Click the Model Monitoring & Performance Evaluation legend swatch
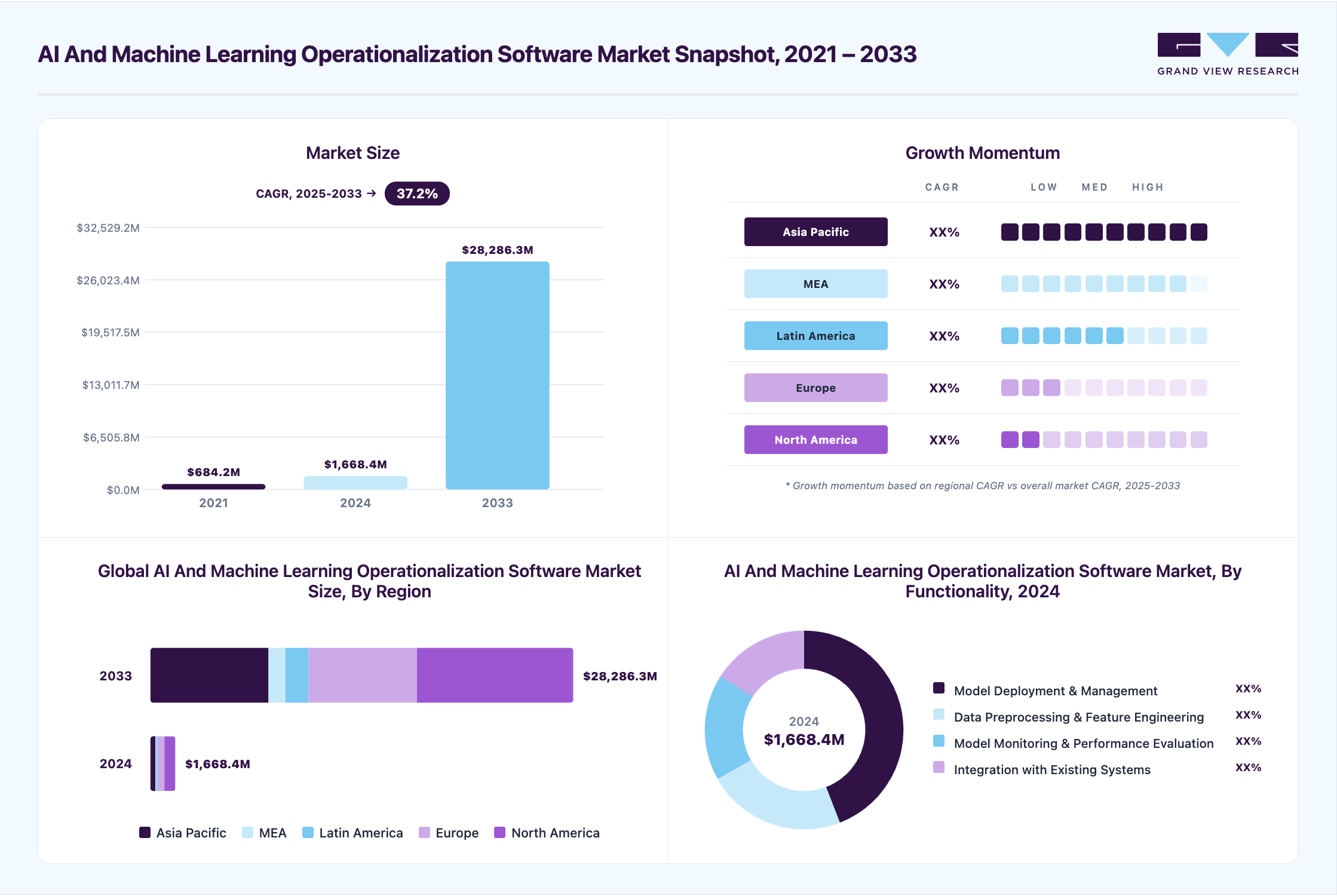Image resolution: width=1337 pixels, height=896 pixels. [939, 741]
